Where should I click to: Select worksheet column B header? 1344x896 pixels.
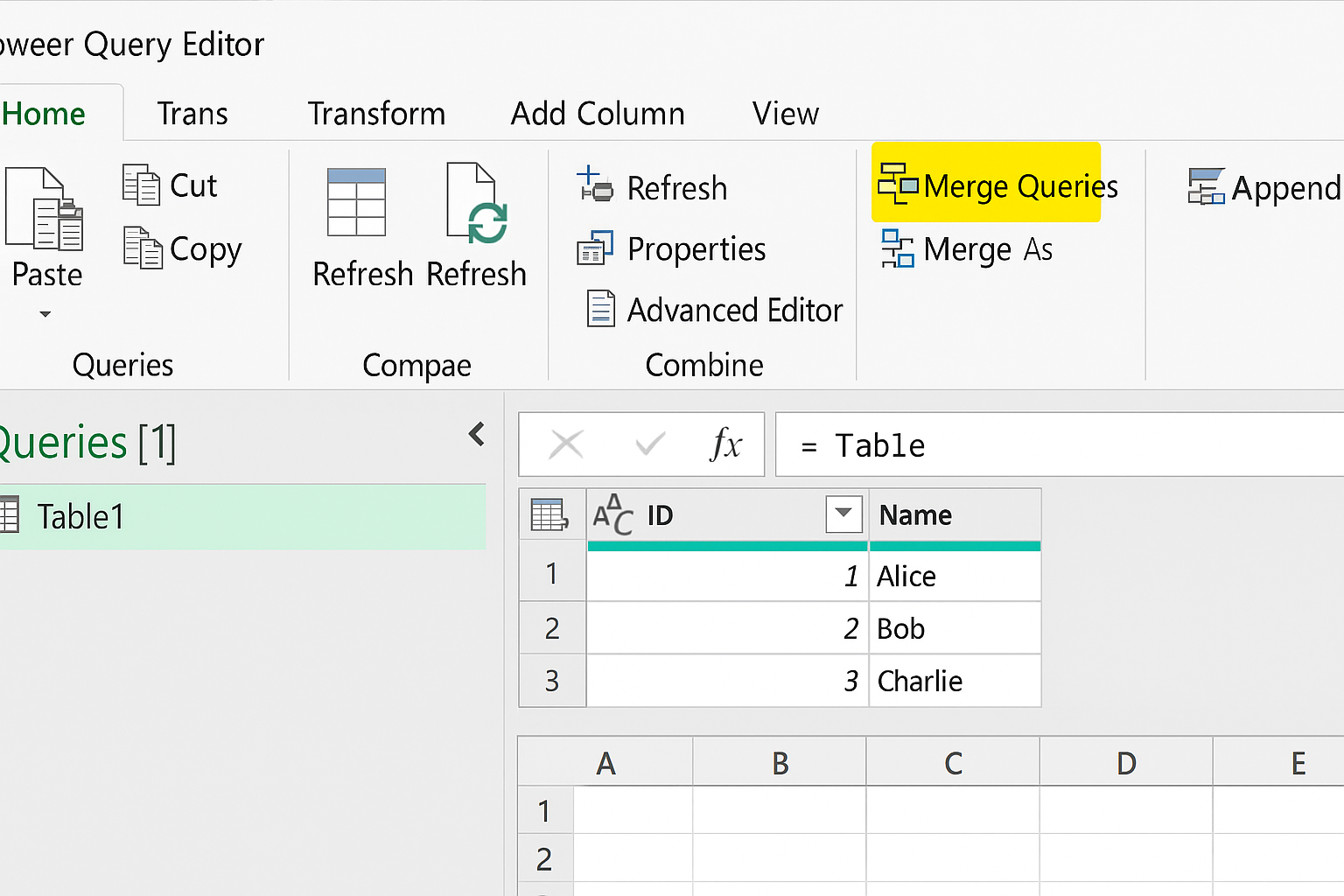pos(780,763)
